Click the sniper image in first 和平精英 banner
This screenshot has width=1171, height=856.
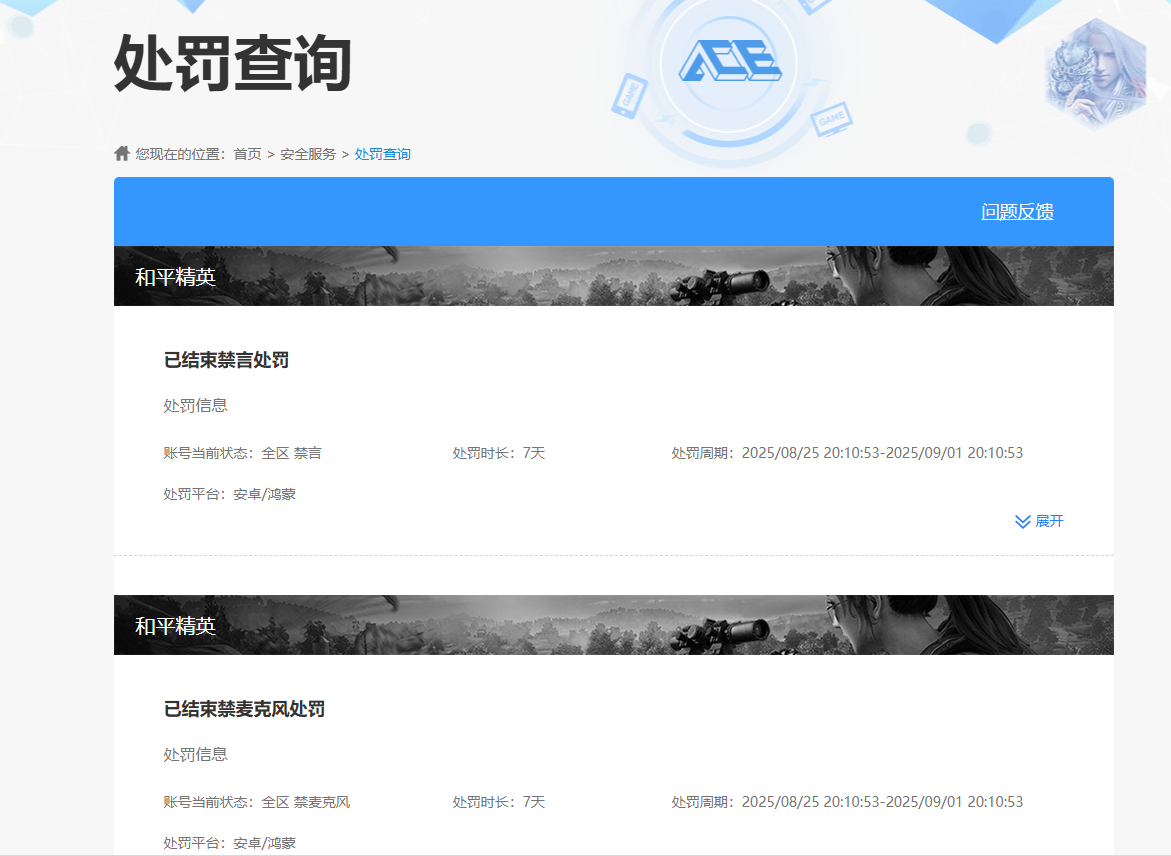click(720, 283)
